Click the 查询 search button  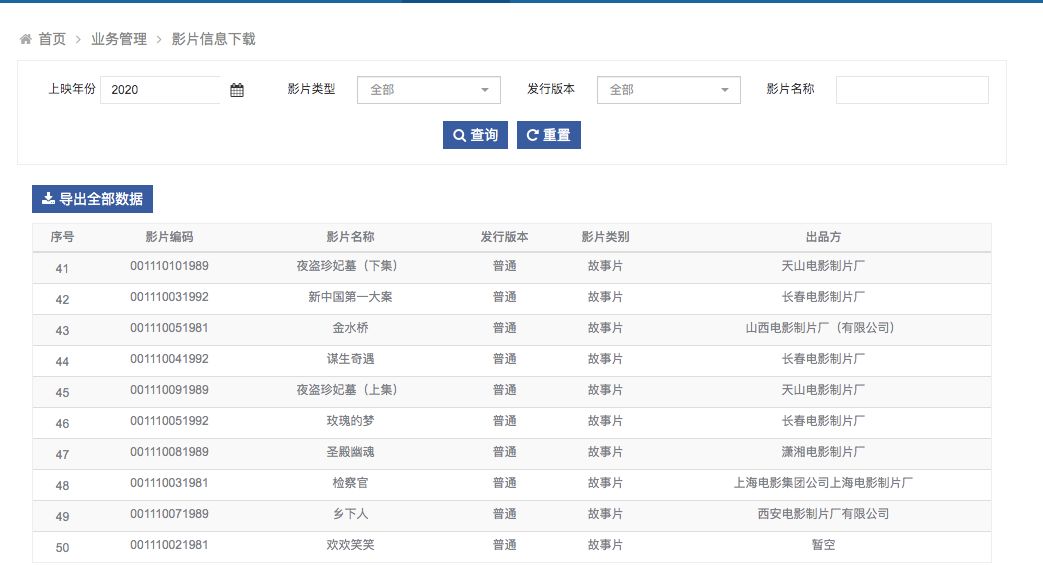(x=475, y=135)
